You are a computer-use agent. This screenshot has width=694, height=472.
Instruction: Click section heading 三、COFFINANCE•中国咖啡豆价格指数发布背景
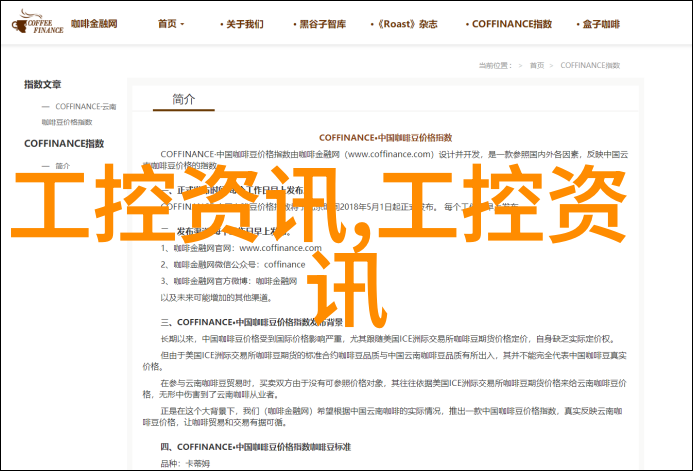(252, 322)
